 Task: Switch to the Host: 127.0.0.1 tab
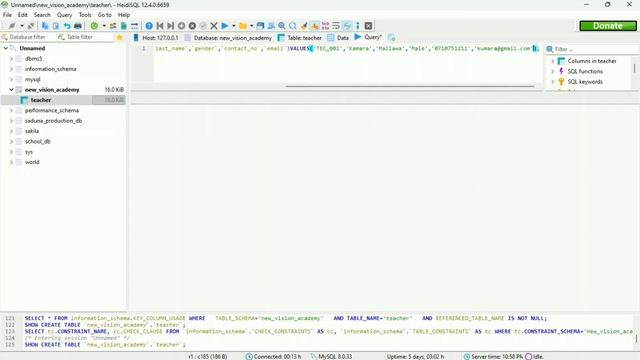point(156,38)
